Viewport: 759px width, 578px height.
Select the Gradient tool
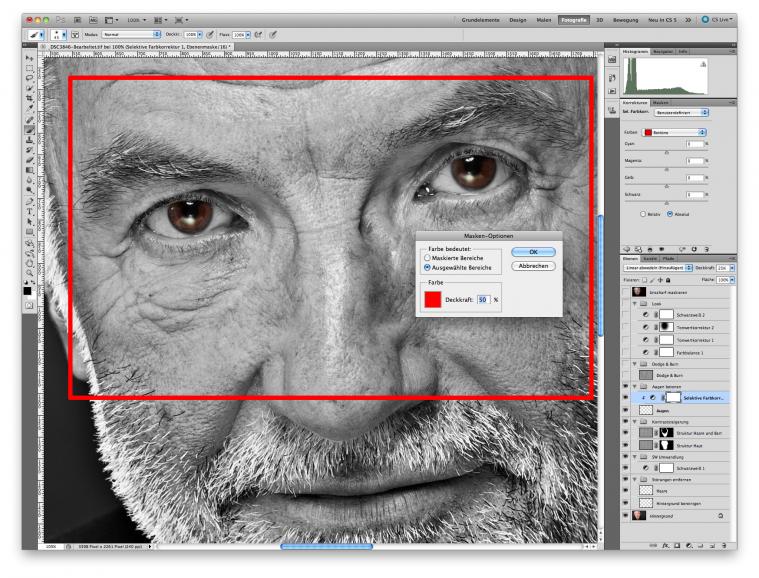click(x=29, y=170)
